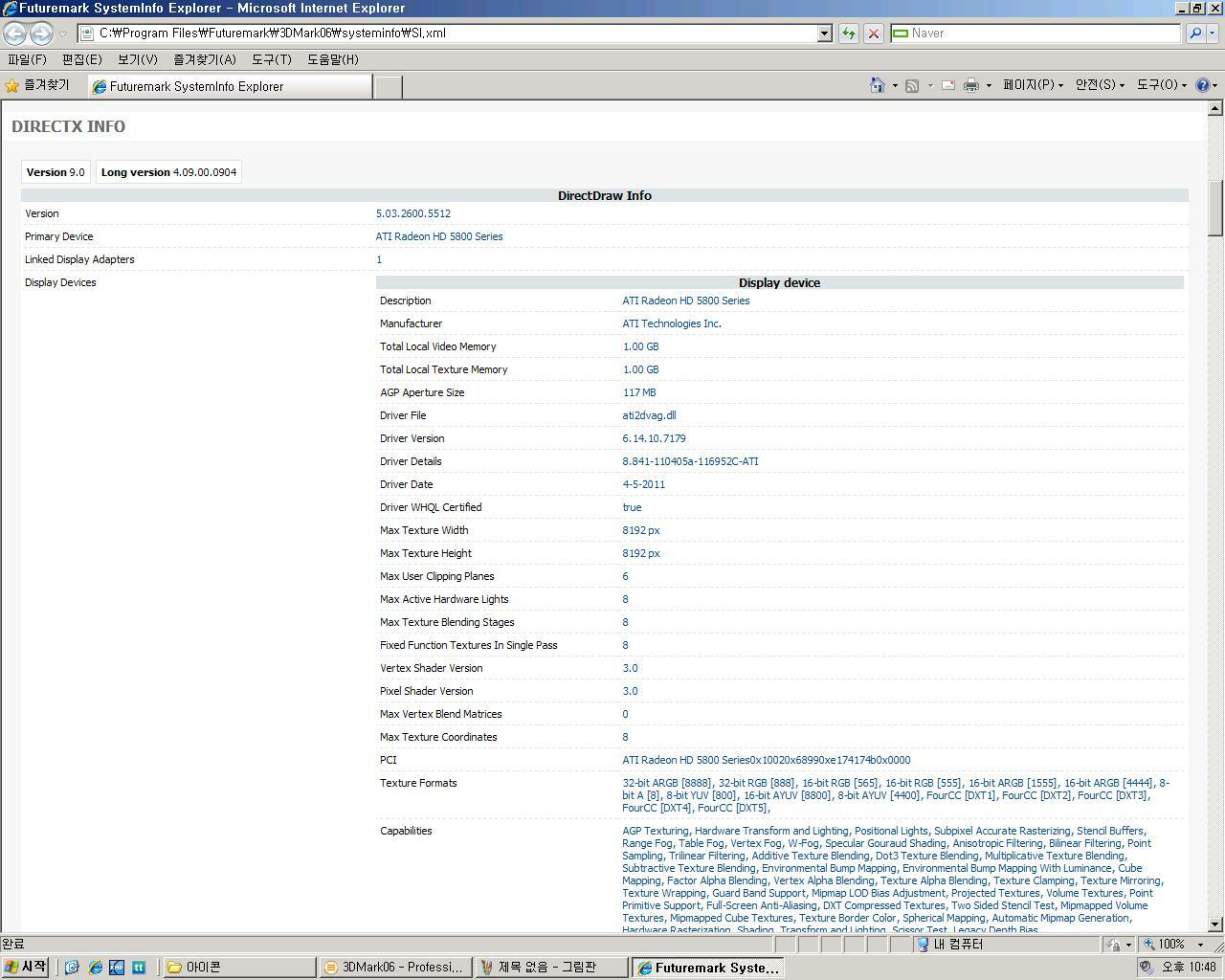Open a new blank tab button
Viewport: 1225px width, 980px height.
(x=388, y=86)
